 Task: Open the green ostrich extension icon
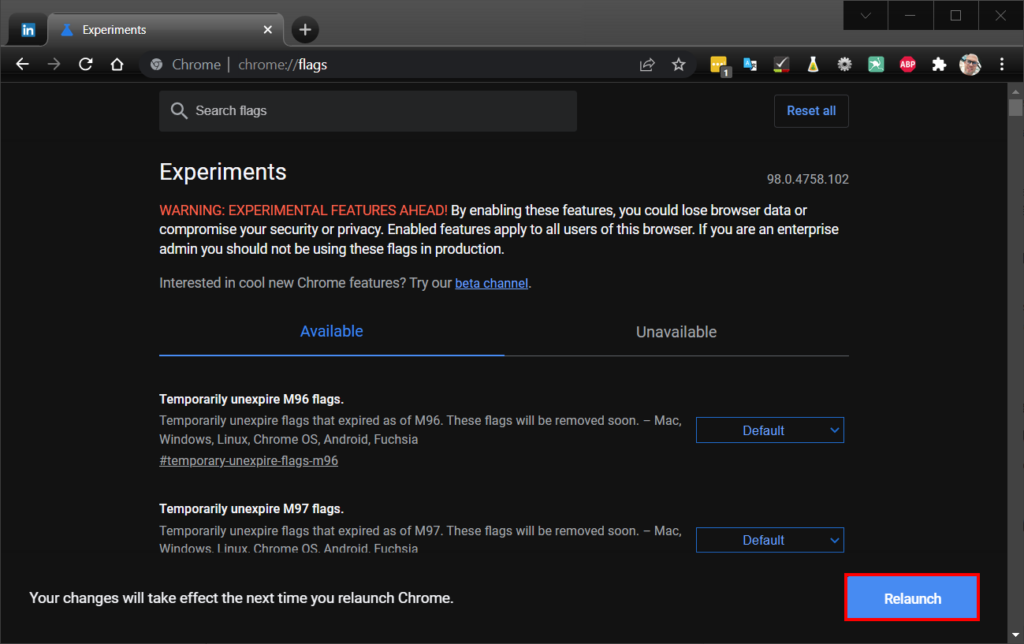click(x=876, y=64)
